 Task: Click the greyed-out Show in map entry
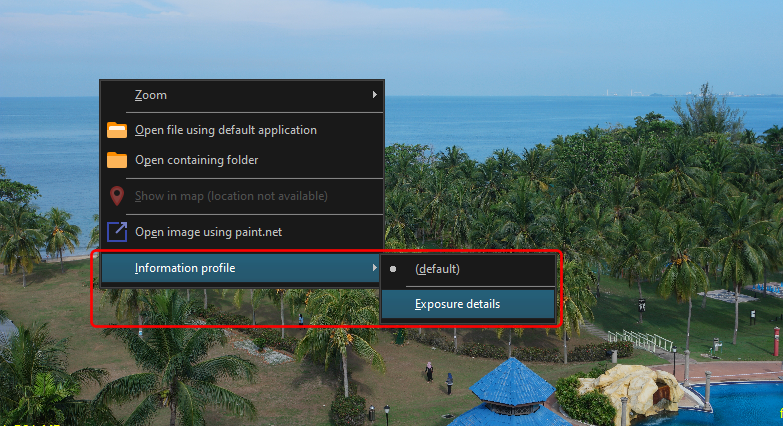pyautogui.click(x=231, y=196)
